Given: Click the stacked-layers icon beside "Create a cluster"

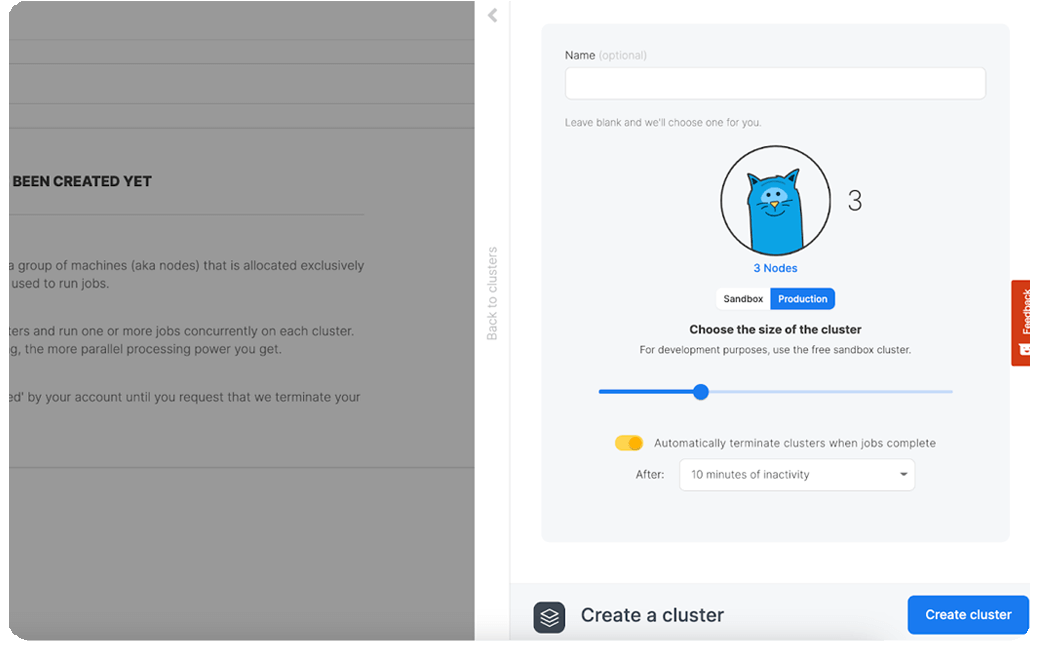Looking at the screenshot, I should tap(548, 614).
